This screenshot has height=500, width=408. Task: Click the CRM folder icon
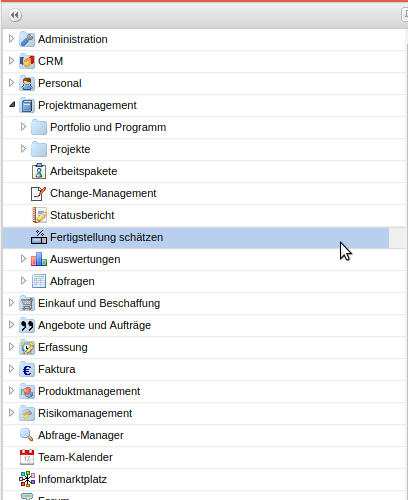coord(27,61)
